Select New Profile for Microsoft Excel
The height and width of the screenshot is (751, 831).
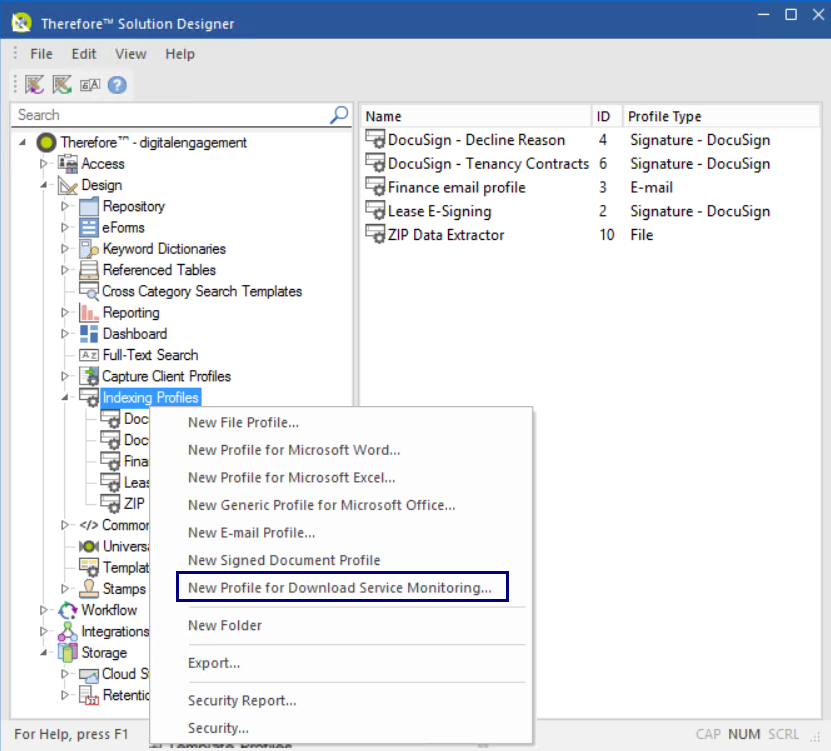click(341, 478)
